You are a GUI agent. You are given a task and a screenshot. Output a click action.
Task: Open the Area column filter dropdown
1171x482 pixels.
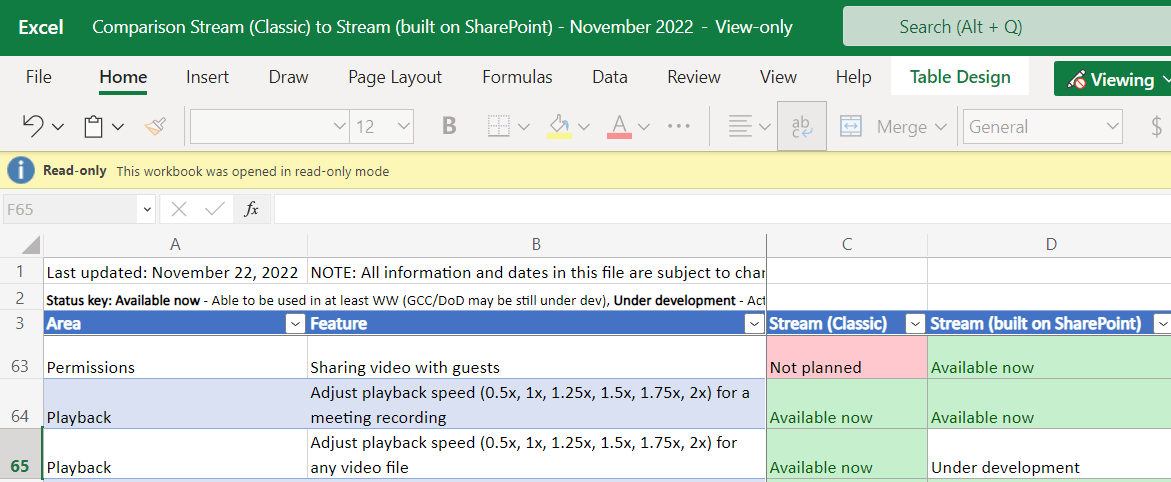tap(296, 324)
